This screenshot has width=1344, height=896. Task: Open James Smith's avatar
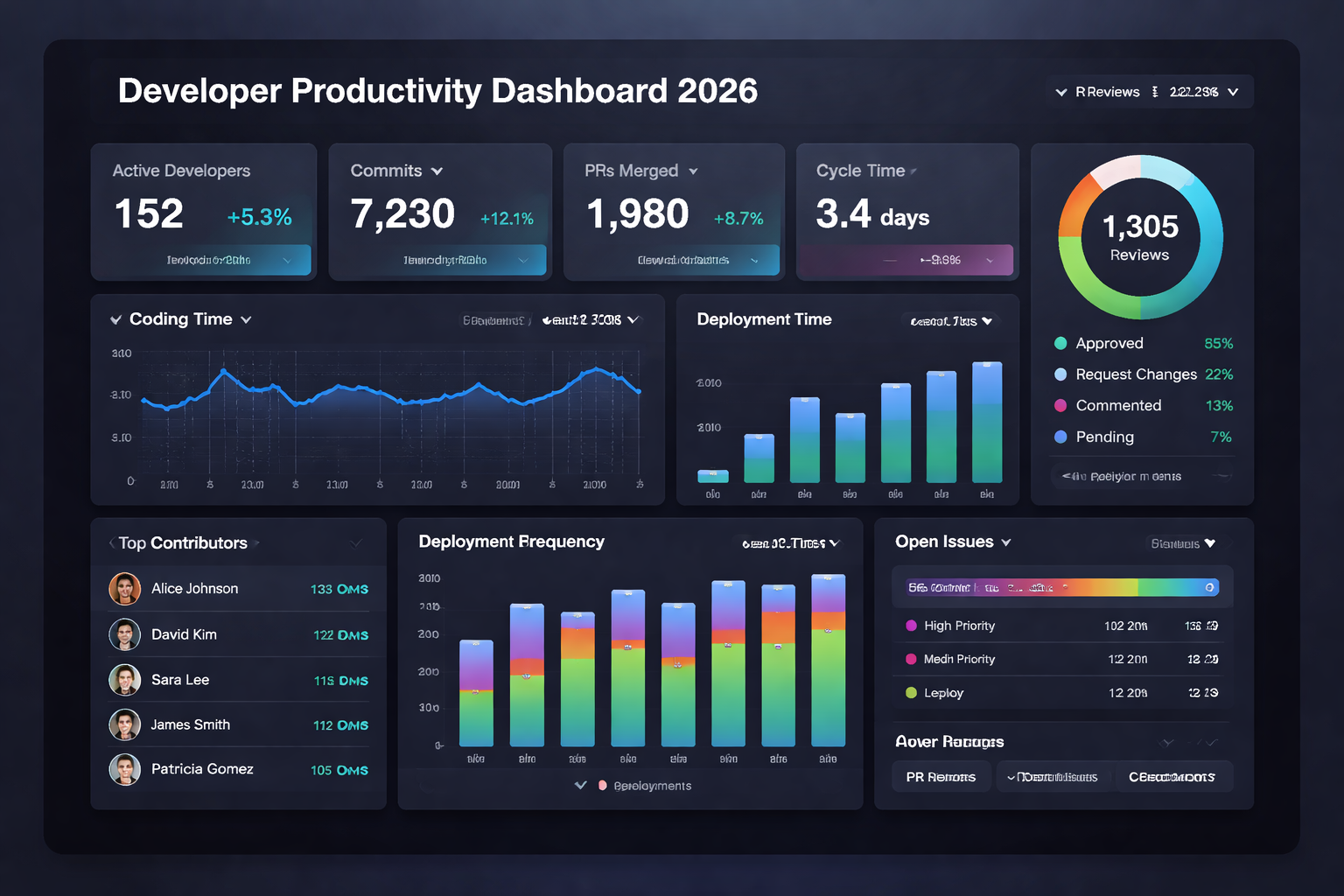tap(125, 724)
